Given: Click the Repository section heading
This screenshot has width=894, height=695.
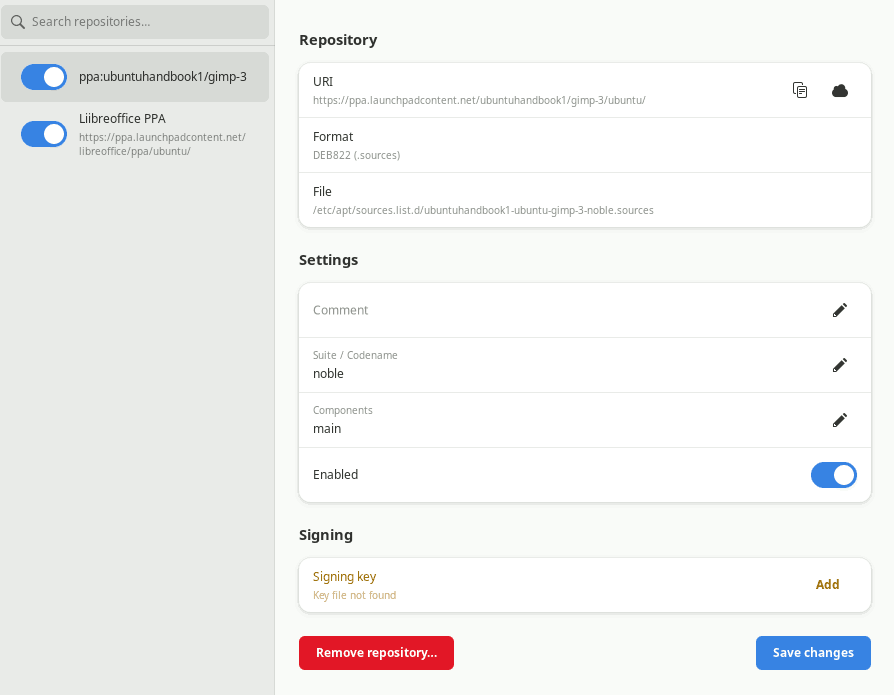Looking at the screenshot, I should [x=338, y=40].
